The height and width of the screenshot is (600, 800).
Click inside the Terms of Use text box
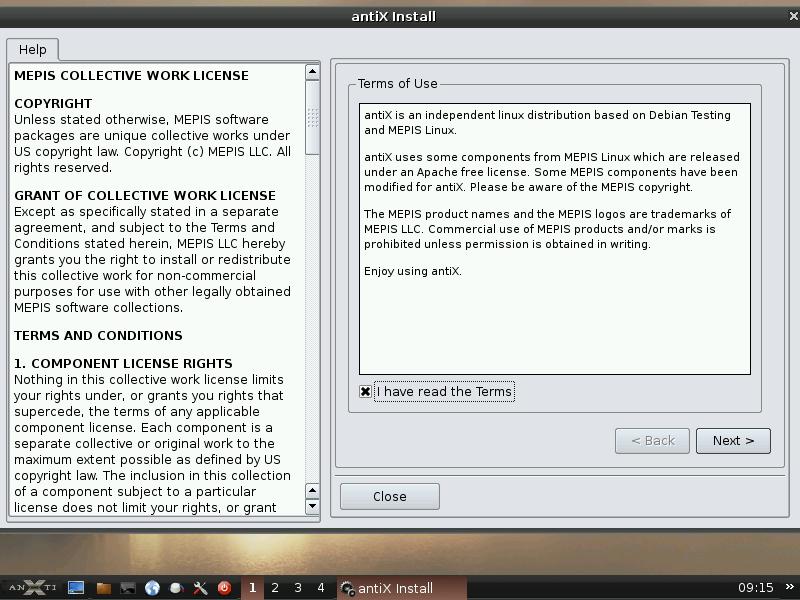tap(555, 239)
